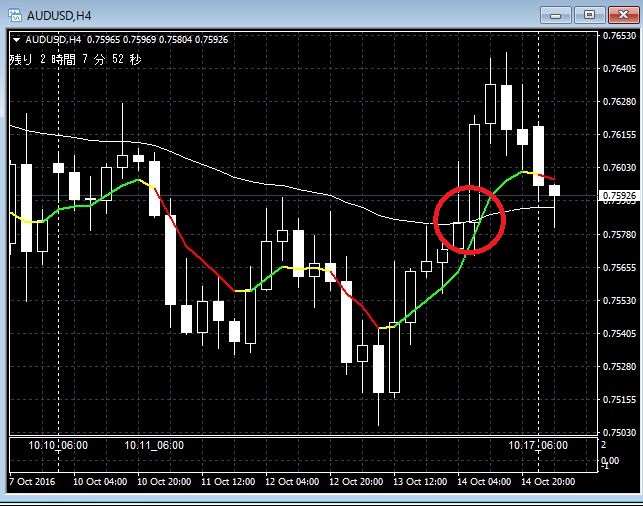Click the 0.76030 price scale label

click(619, 168)
